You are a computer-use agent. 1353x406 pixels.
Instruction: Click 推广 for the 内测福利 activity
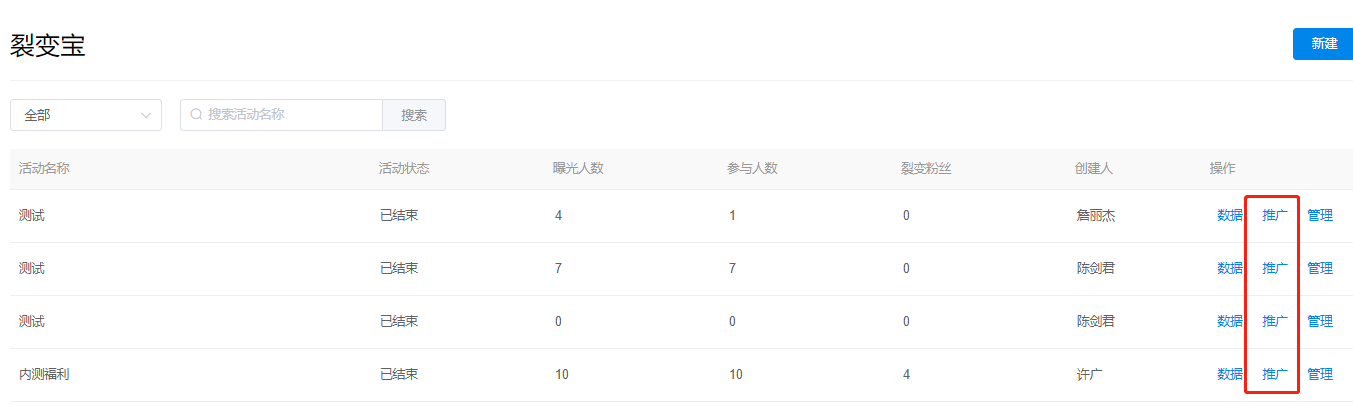click(x=1275, y=374)
